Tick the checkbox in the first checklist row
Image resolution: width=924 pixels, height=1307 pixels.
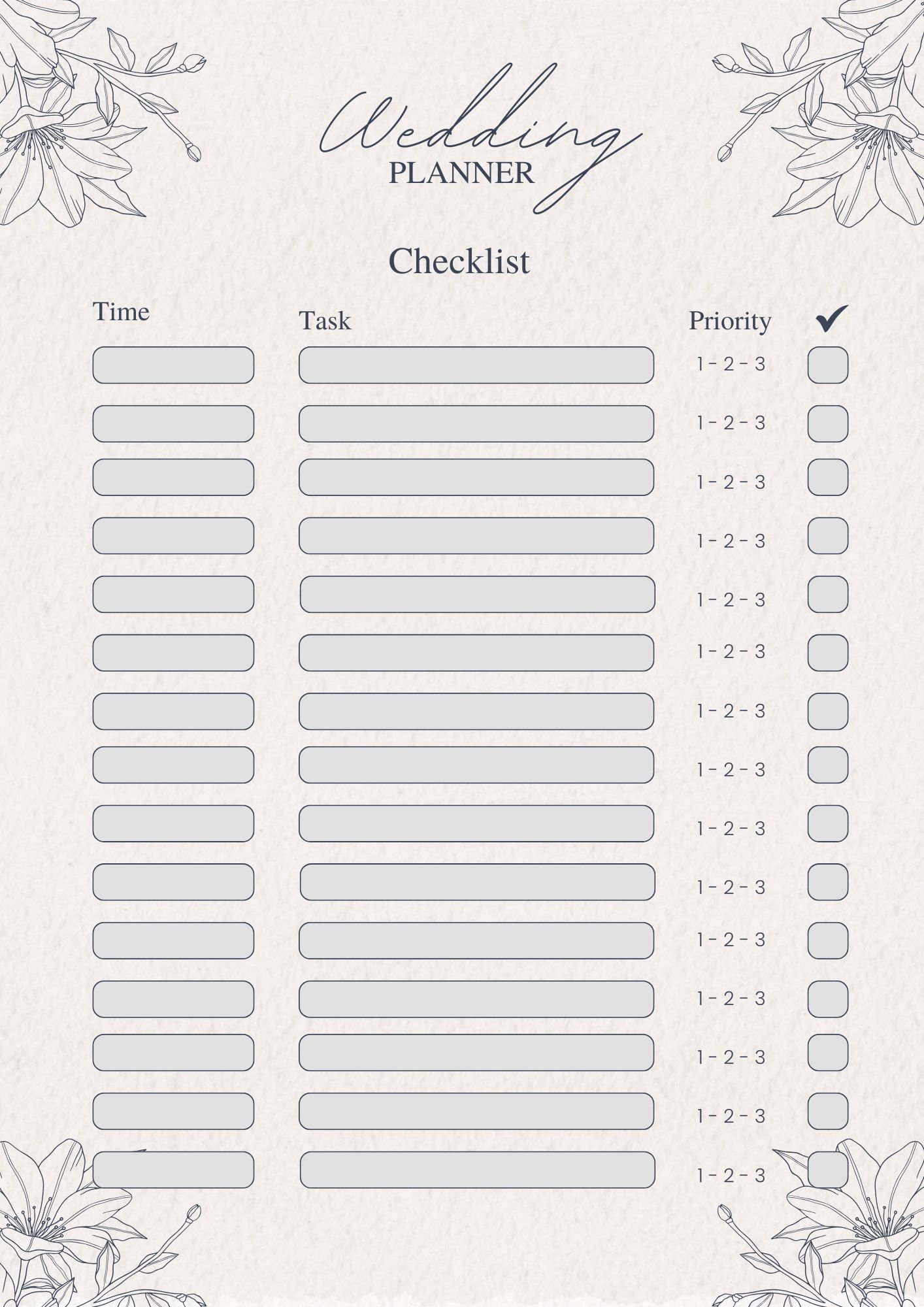[x=827, y=365]
